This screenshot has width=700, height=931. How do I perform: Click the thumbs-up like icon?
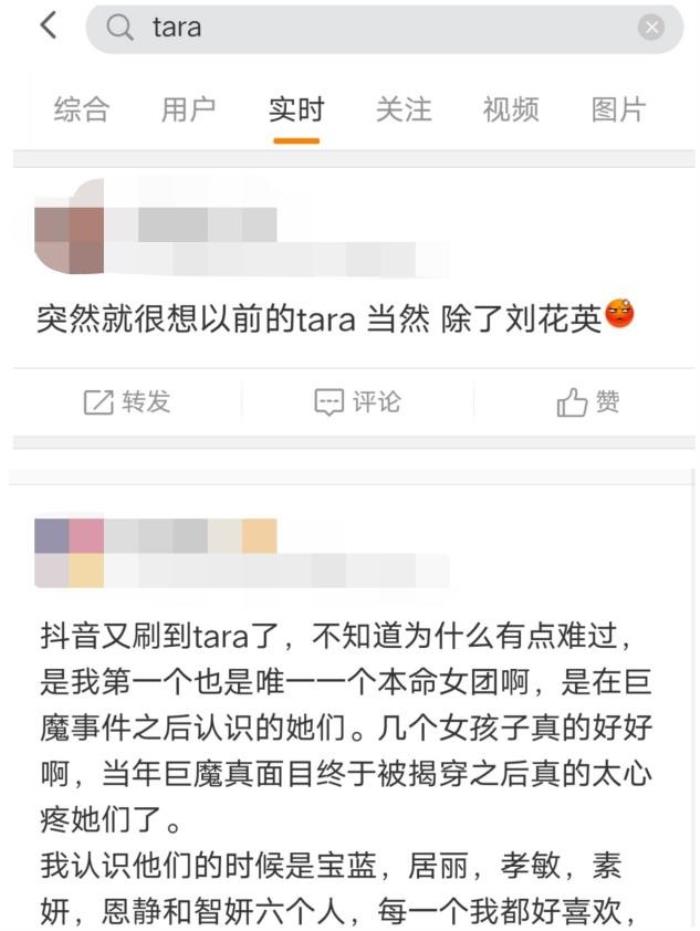[x=572, y=403]
